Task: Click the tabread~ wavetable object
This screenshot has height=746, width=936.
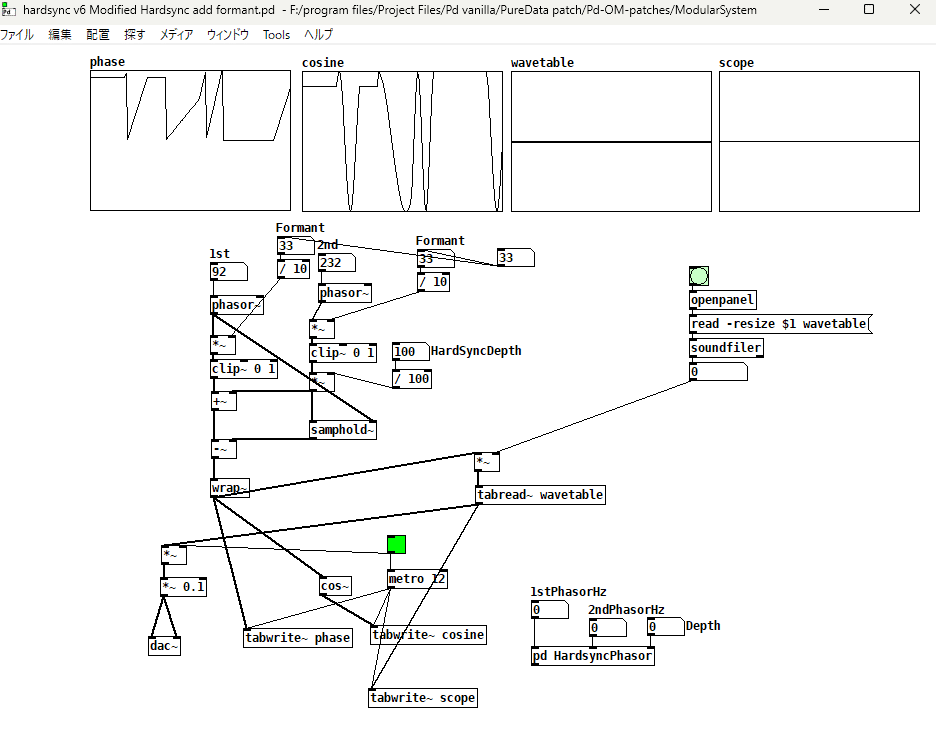Action: pyautogui.click(x=540, y=494)
